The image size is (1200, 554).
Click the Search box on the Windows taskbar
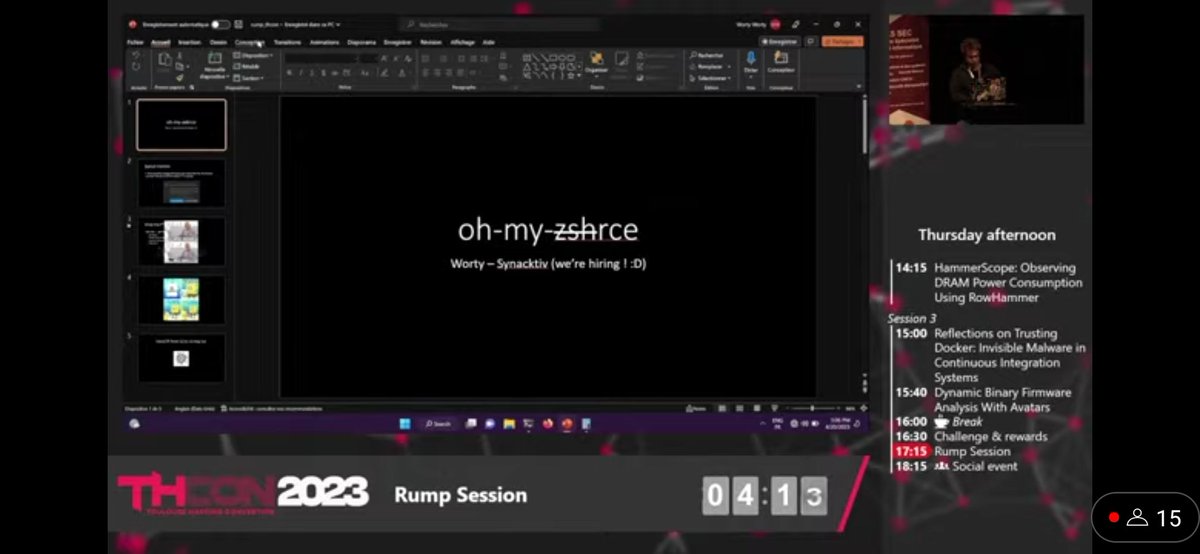437,423
